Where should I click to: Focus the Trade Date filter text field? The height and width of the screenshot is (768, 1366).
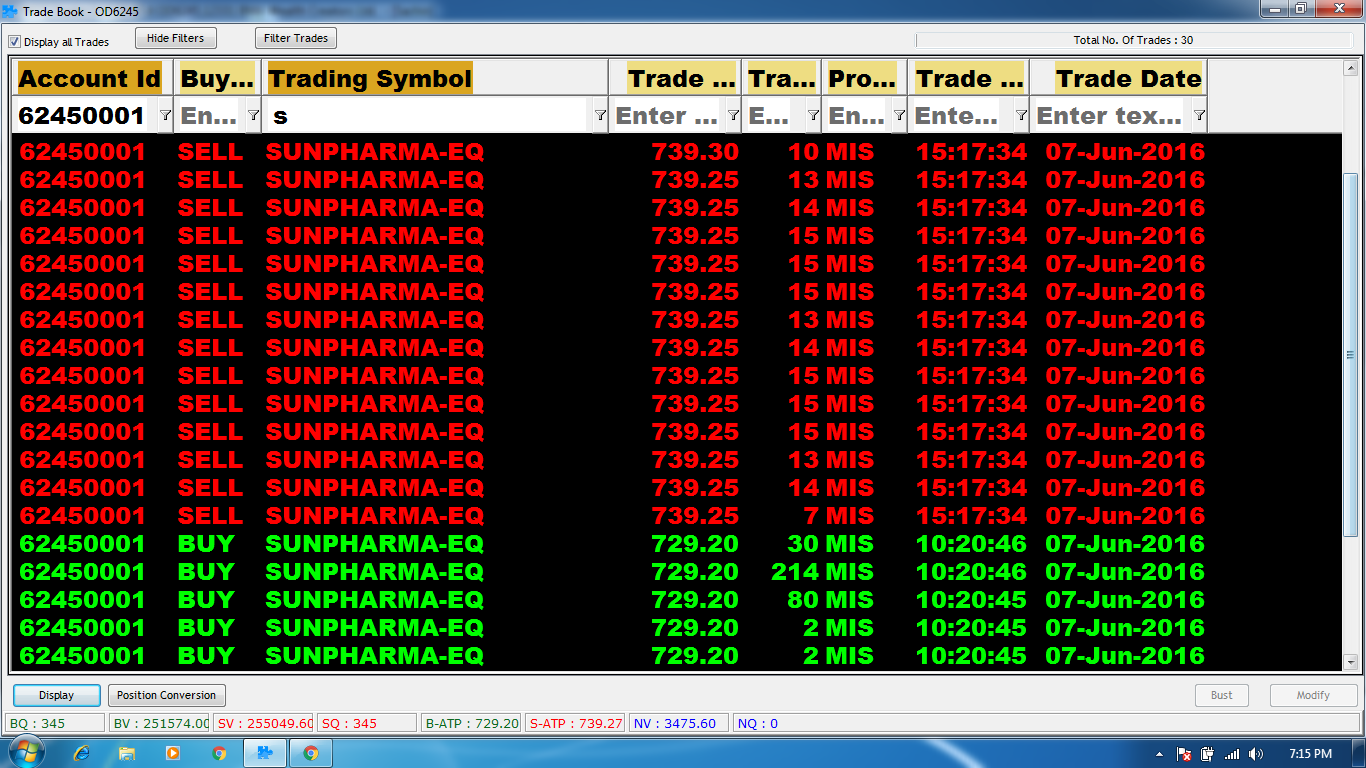coord(1110,116)
